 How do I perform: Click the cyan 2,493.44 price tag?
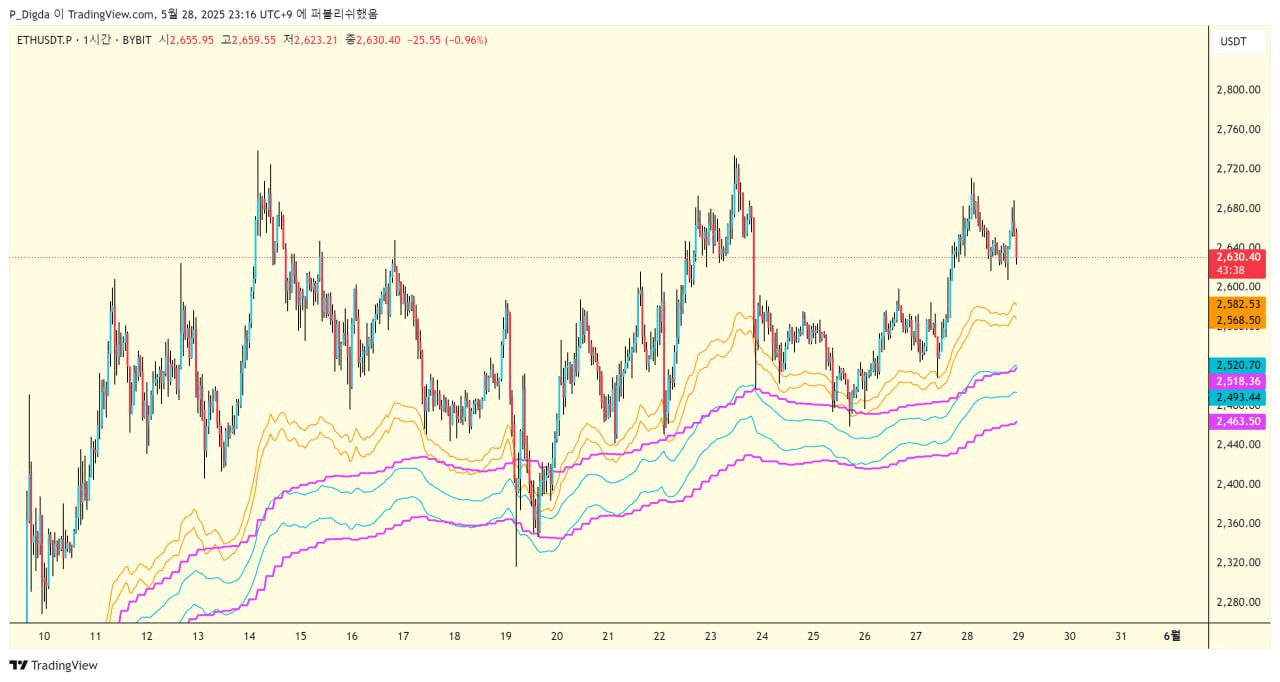(1240, 397)
